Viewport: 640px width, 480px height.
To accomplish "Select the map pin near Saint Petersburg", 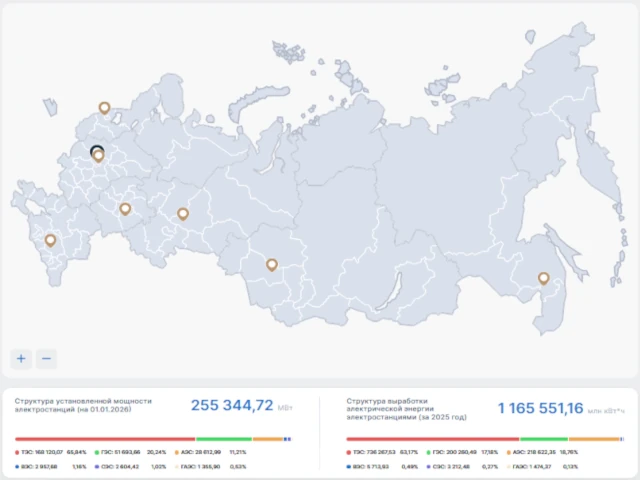I will [104, 108].
